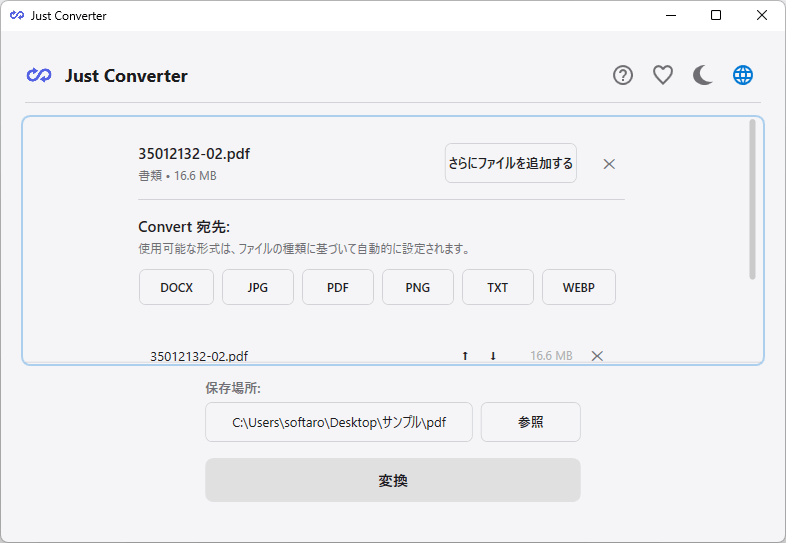Select WEBP output format

point(579,287)
